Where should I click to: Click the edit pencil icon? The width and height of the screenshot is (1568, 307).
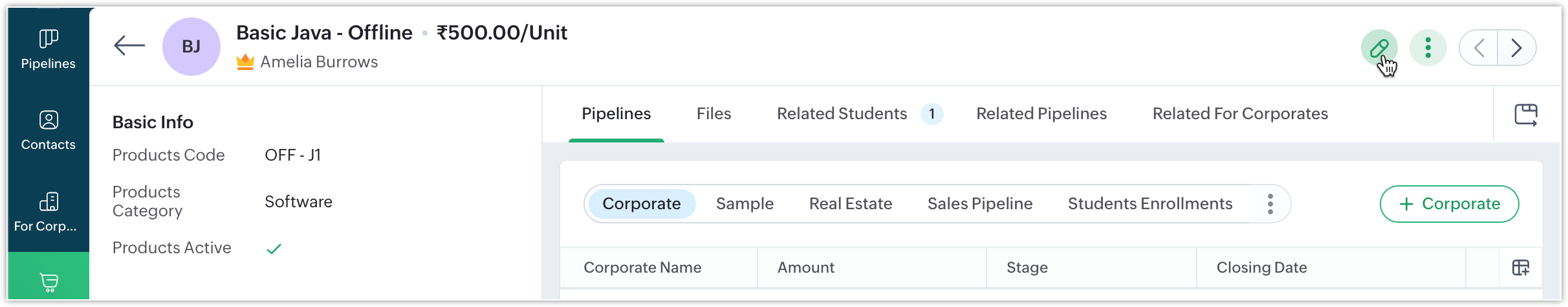1378,48
